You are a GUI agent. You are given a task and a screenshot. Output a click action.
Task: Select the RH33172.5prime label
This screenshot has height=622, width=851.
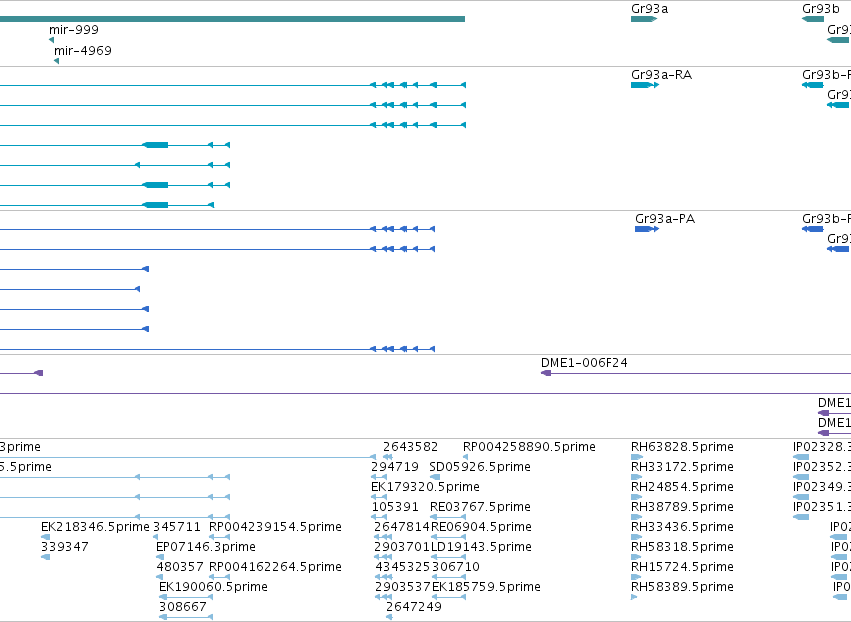pos(682,467)
